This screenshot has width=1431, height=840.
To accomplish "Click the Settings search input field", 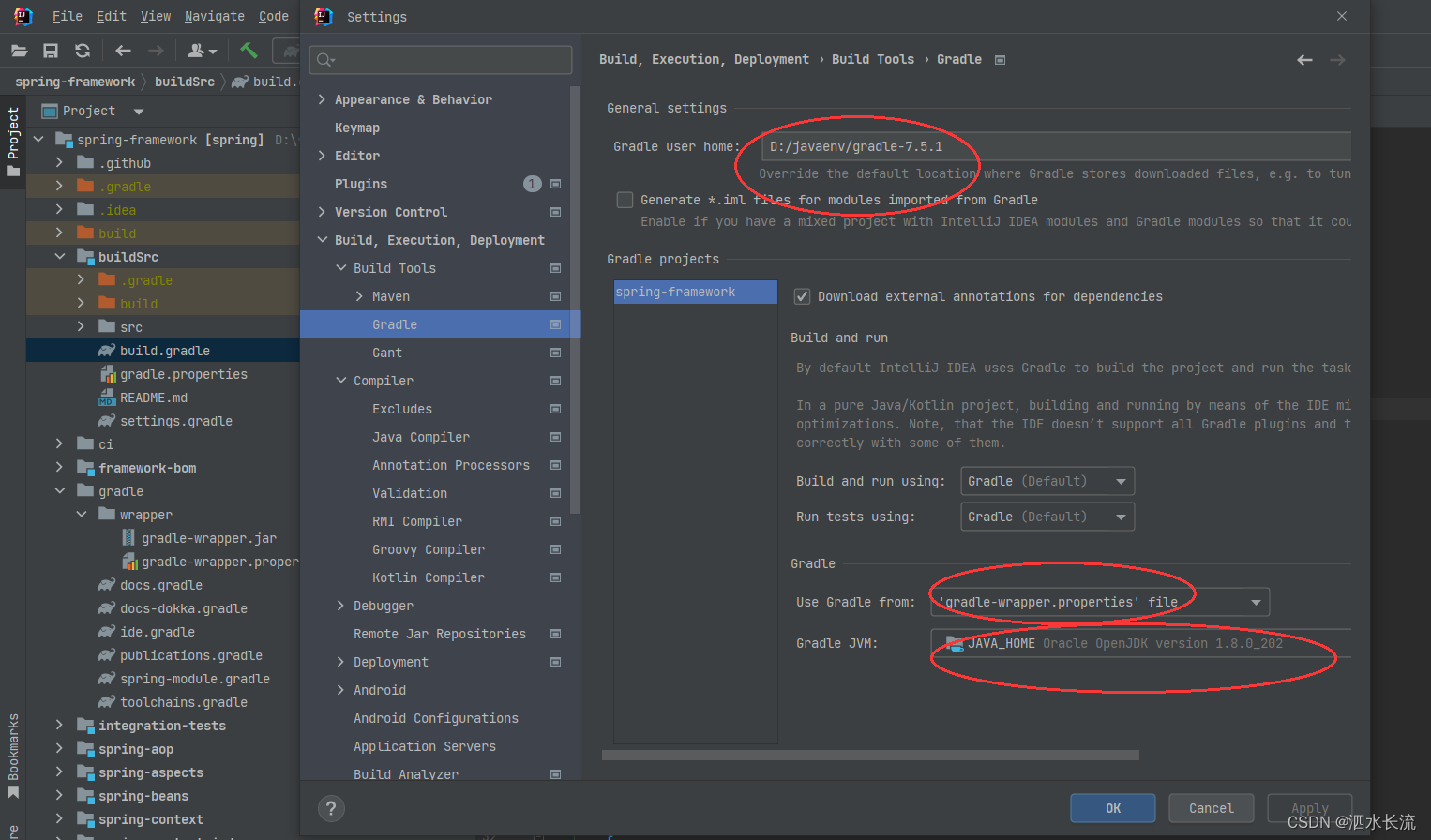I will [x=441, y=60].
